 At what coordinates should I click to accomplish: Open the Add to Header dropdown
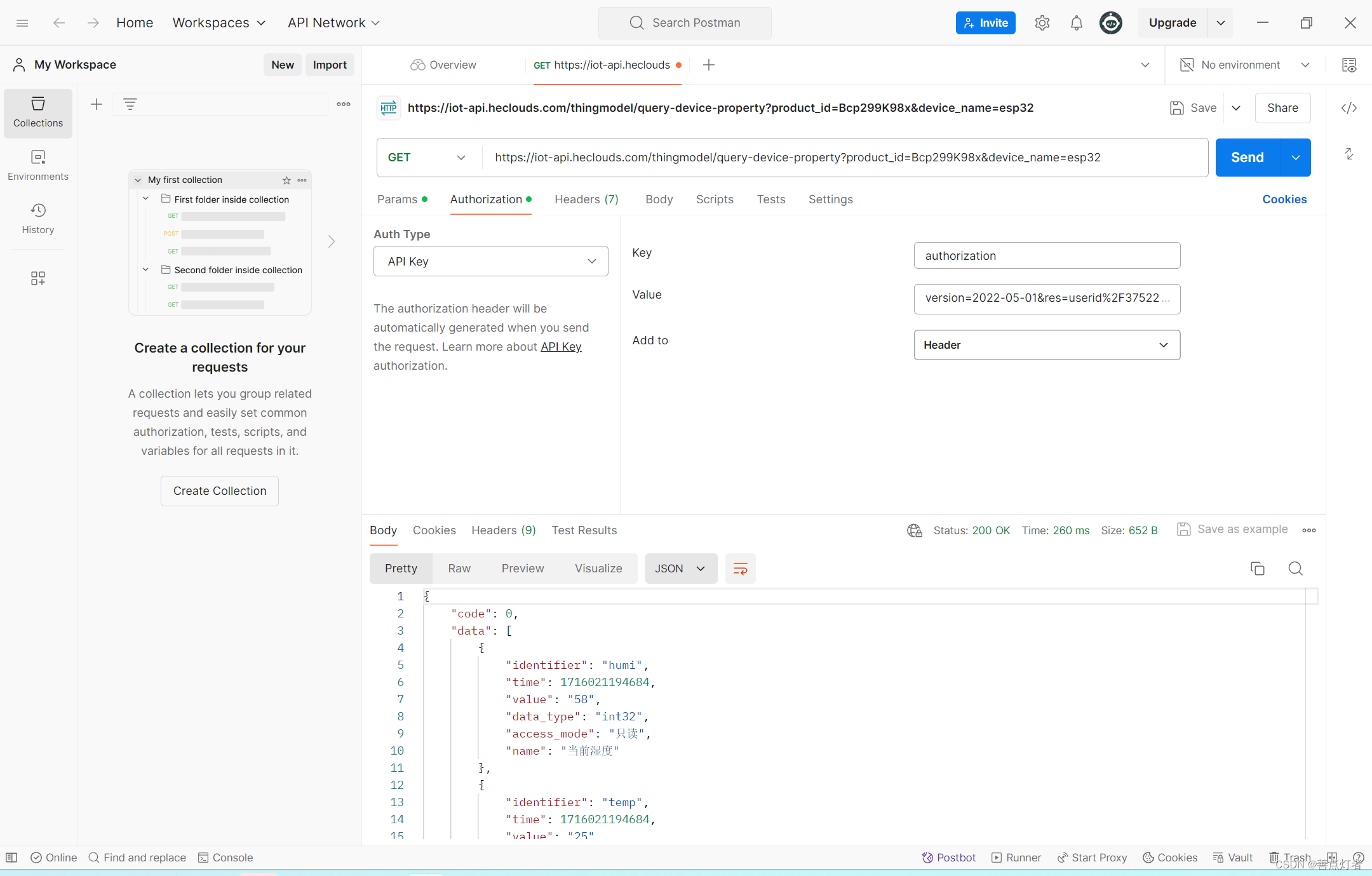(1047, 345)
